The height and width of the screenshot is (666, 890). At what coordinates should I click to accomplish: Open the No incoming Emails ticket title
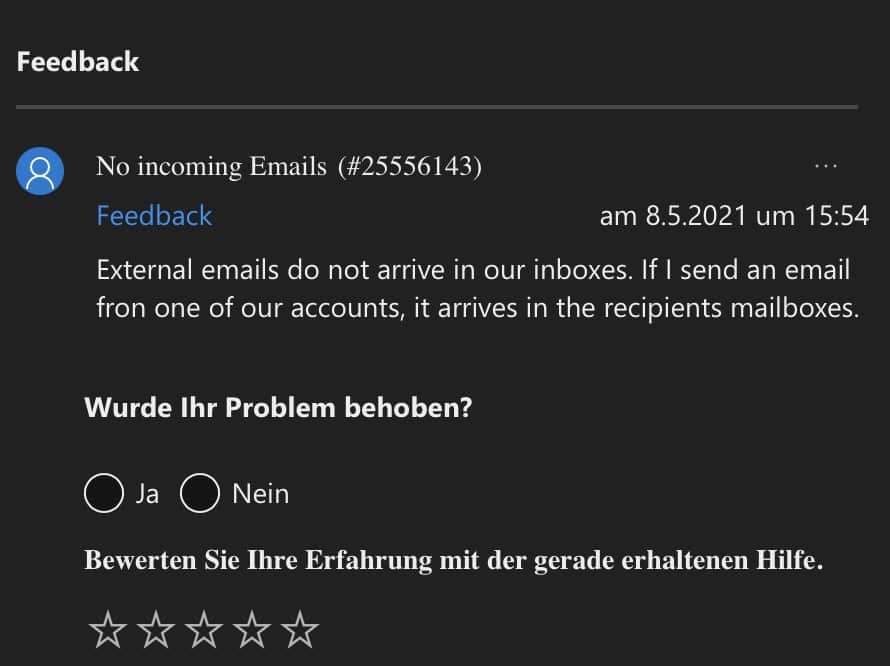[211, 167]
